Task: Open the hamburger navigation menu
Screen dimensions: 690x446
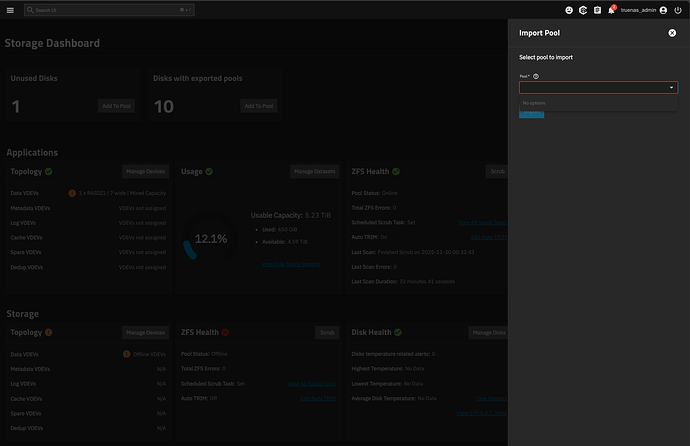Action: pos(9,9)
